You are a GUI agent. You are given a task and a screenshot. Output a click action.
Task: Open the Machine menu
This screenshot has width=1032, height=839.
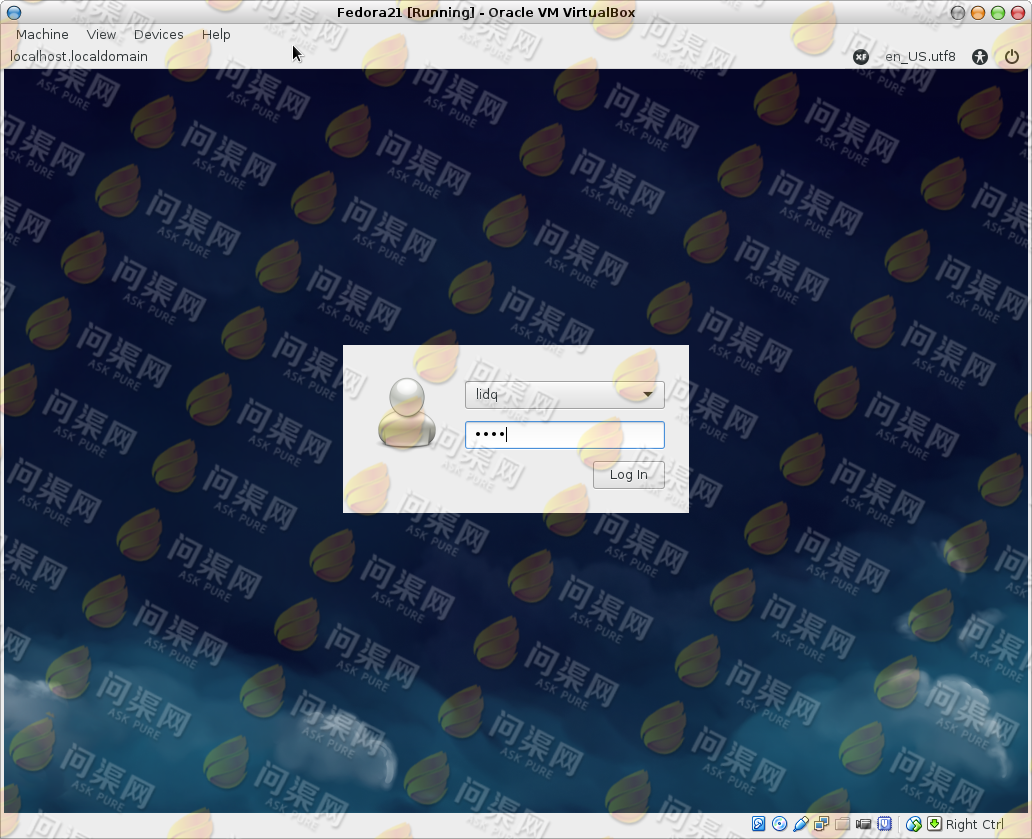[42, 34]
